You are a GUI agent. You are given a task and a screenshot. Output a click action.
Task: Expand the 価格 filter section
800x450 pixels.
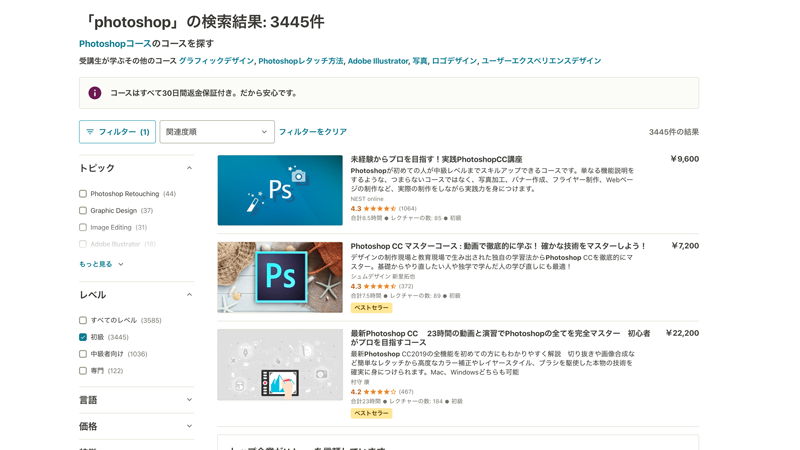137,427
